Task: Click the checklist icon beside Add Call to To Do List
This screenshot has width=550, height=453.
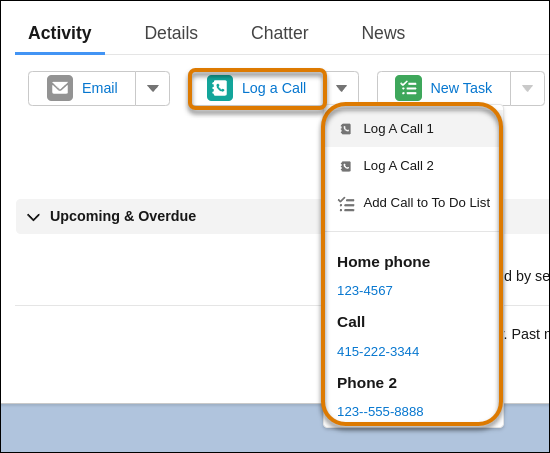Action: [346, 204]
